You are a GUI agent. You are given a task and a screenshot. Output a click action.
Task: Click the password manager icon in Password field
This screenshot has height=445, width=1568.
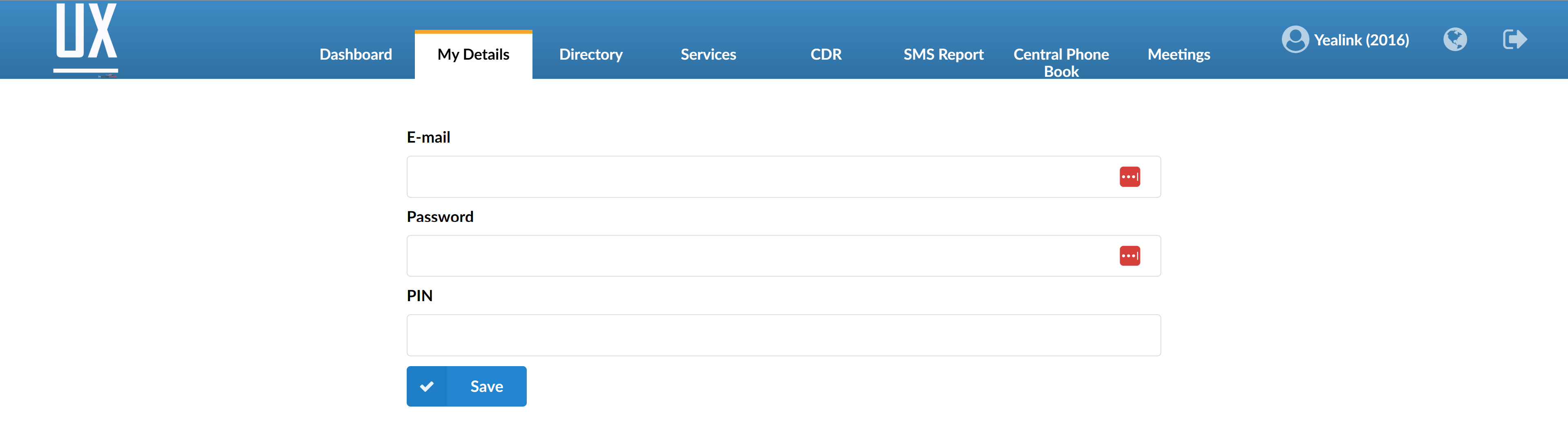pyautogui.click(x=1130, y=256)
